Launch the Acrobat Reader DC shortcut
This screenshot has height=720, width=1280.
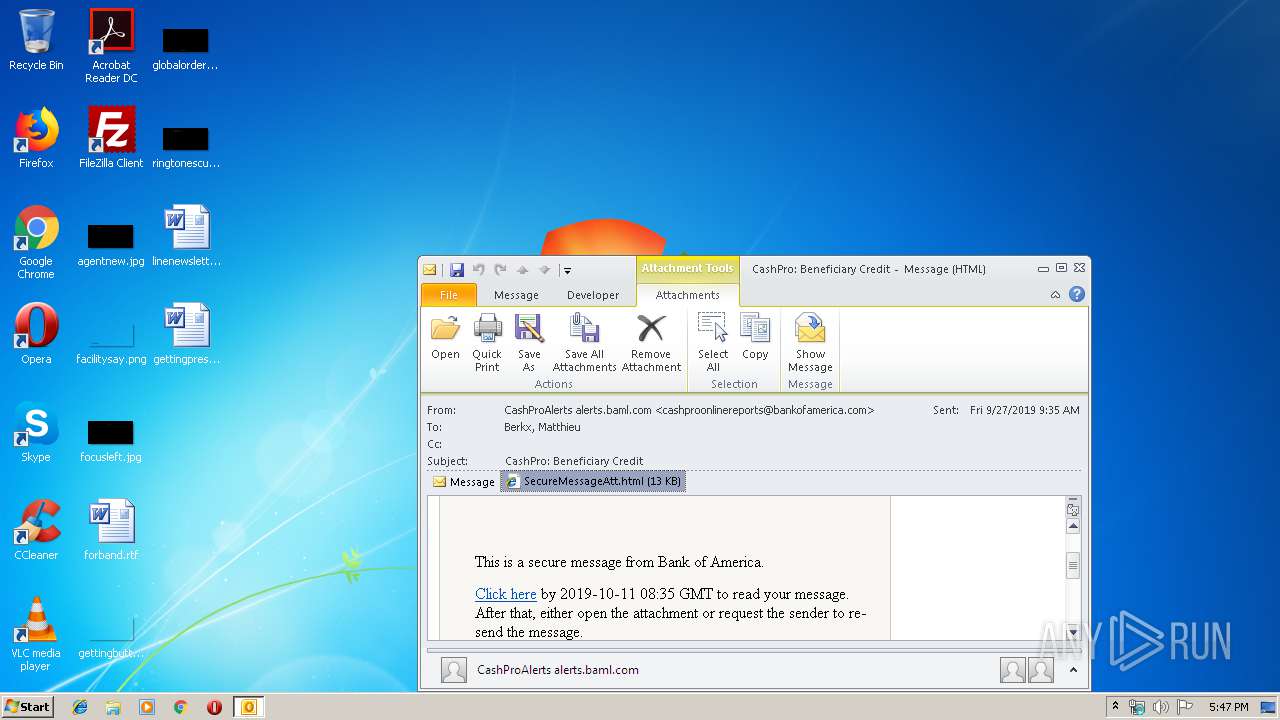pos(111,46)
